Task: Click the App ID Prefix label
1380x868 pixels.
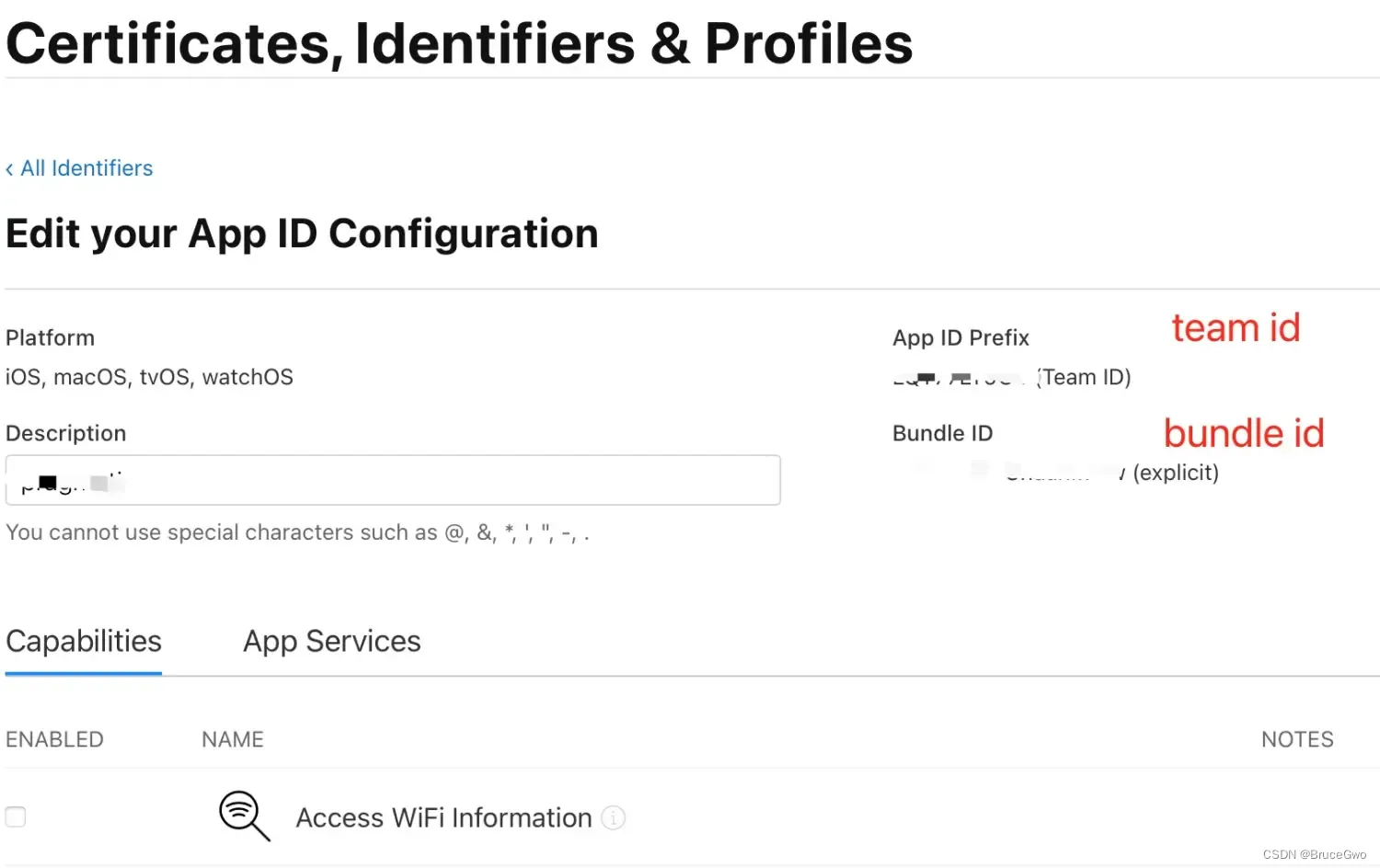Action: click(960, 337)
